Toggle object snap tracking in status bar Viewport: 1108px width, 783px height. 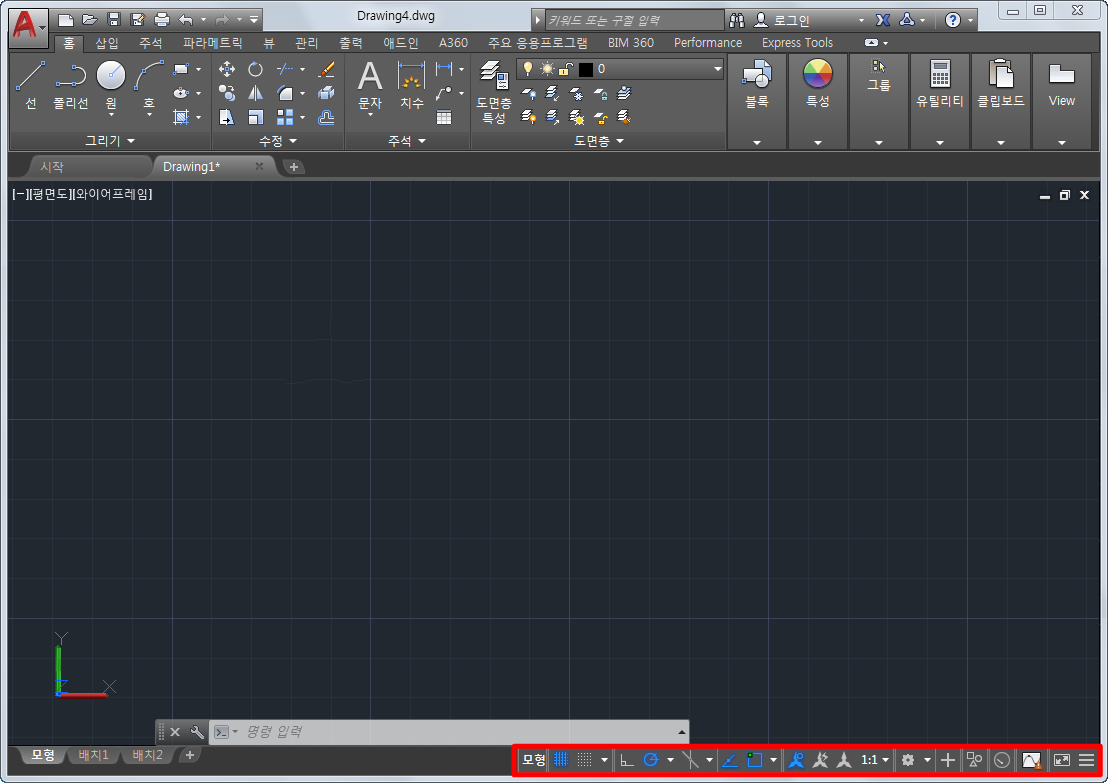click(x=730, y=760)
